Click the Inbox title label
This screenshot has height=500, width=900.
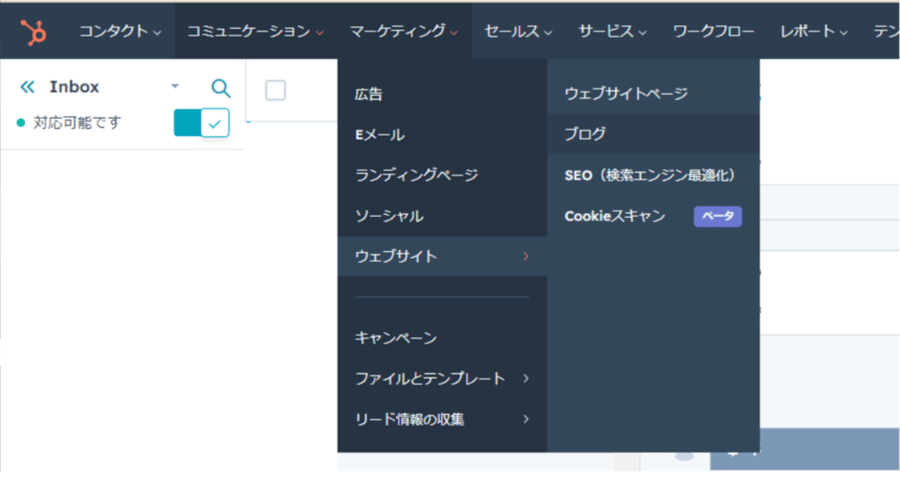[x=74, y=87]
